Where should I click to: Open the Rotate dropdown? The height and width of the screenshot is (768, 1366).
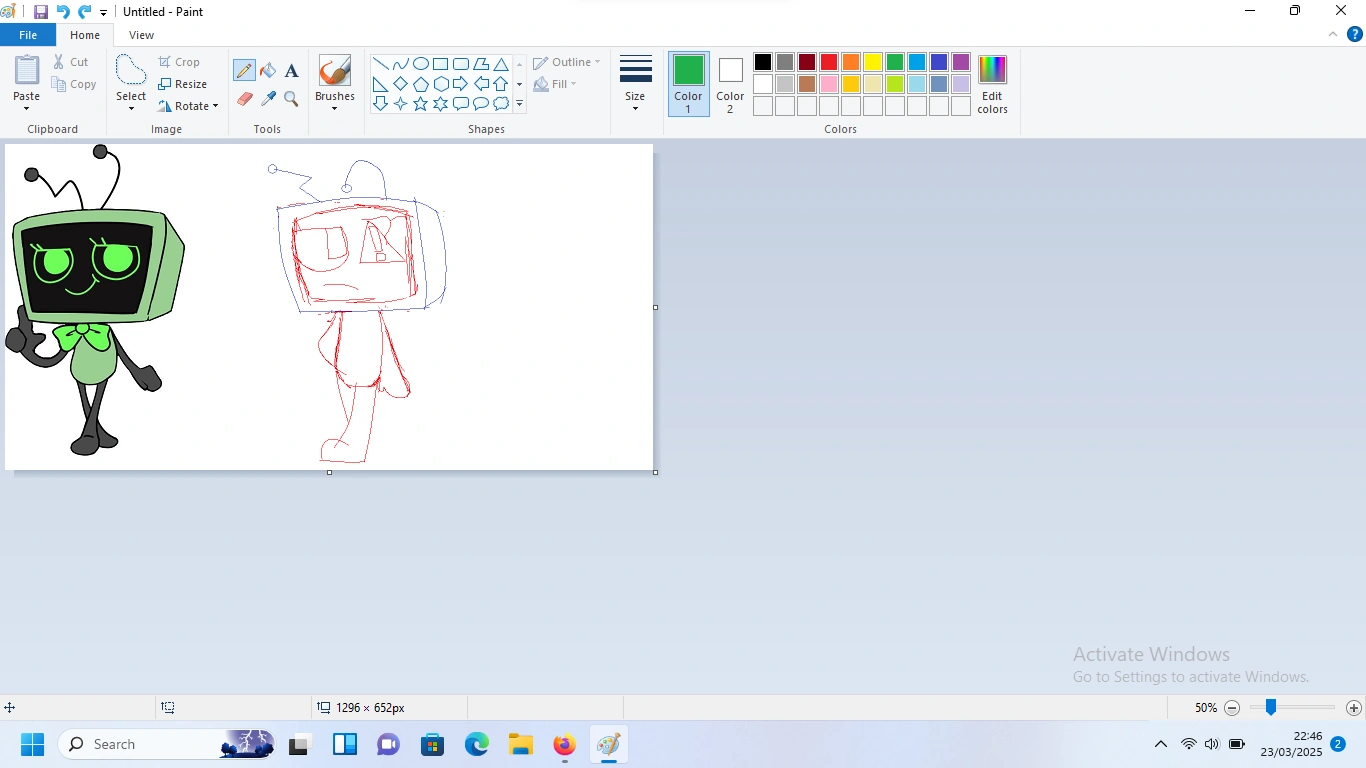tap(188, 106)
